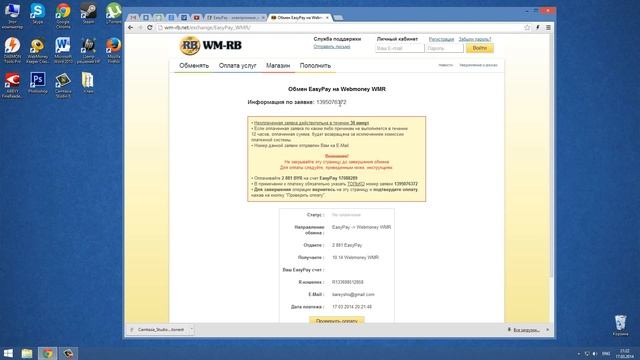The height and width of the screenshot is (360, 640).
Task: Bookmark this page with the star
Action: pyautogui.click(x=527, y=27)
